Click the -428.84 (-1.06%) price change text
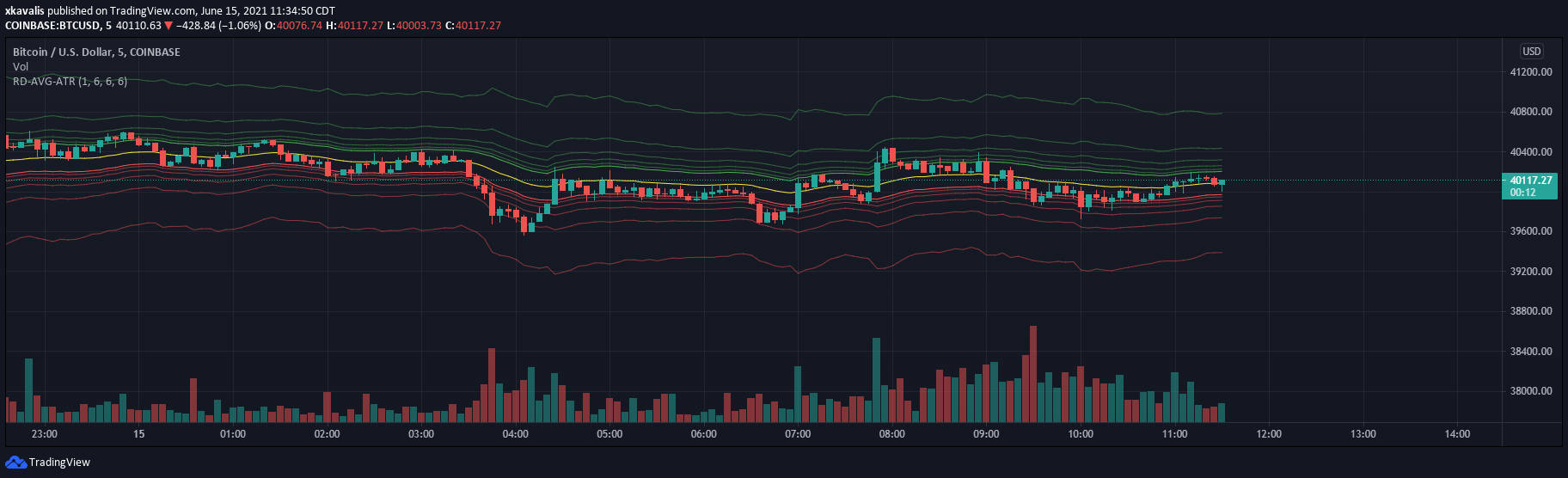The width and height of the screenshot is (1568, 478). coord(218,26)
